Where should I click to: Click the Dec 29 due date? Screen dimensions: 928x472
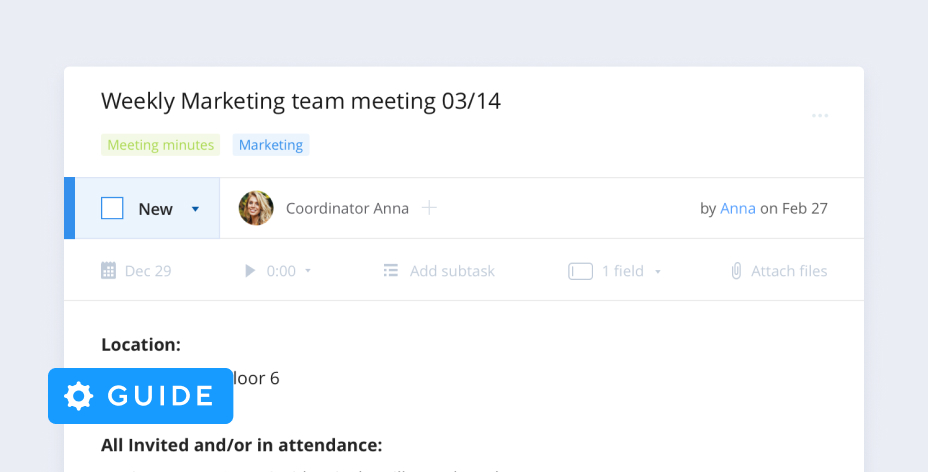point(147,271)
